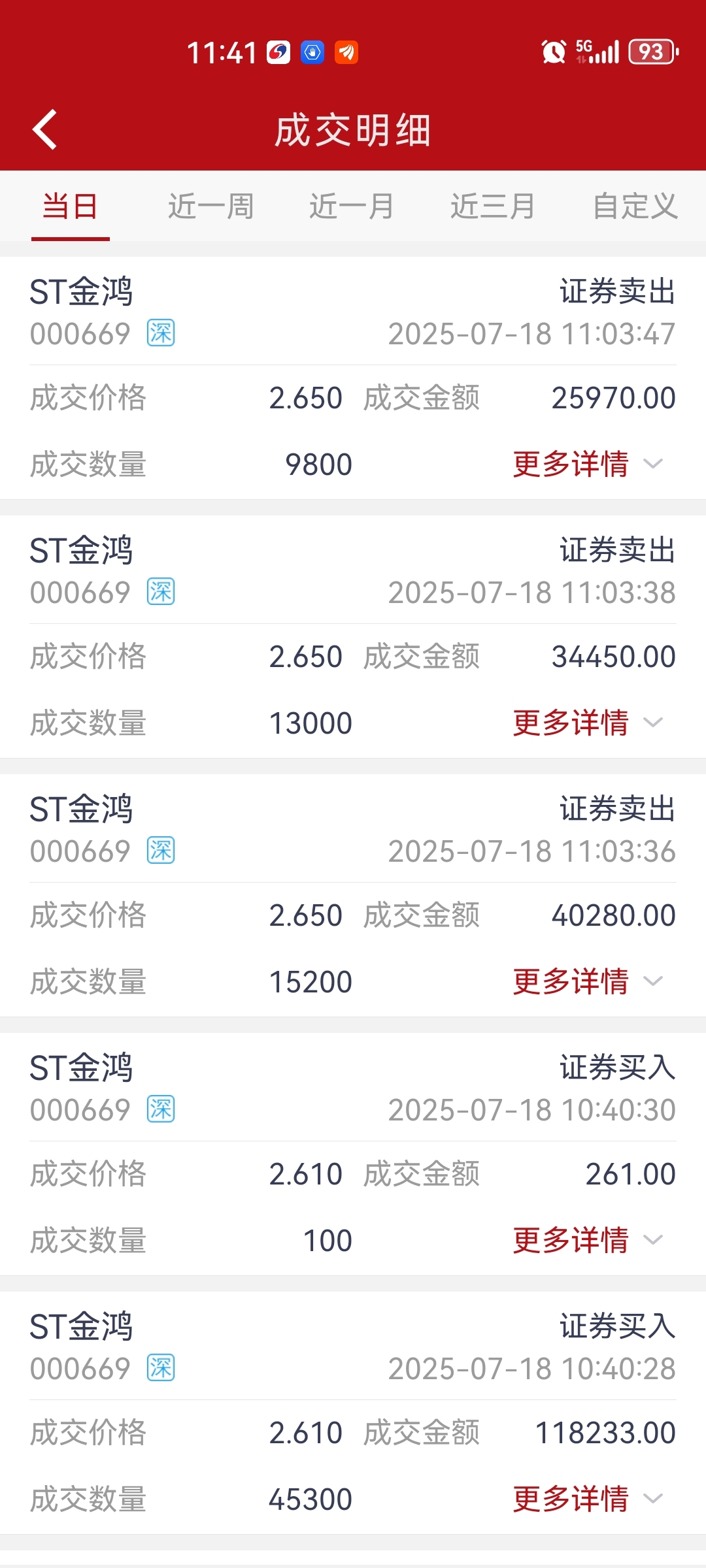Tap the blue hand notification icon
The image size is (706, 1568).
point(312,52)
